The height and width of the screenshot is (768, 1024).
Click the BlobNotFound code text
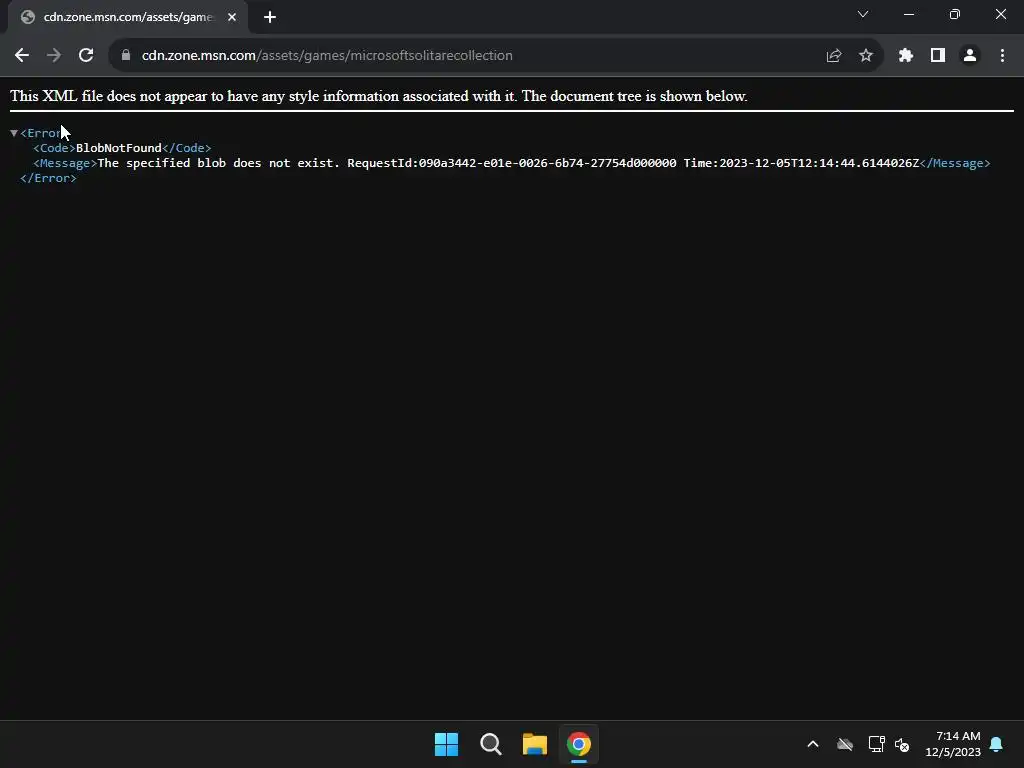pyautogui.click(x=119, y=148)
